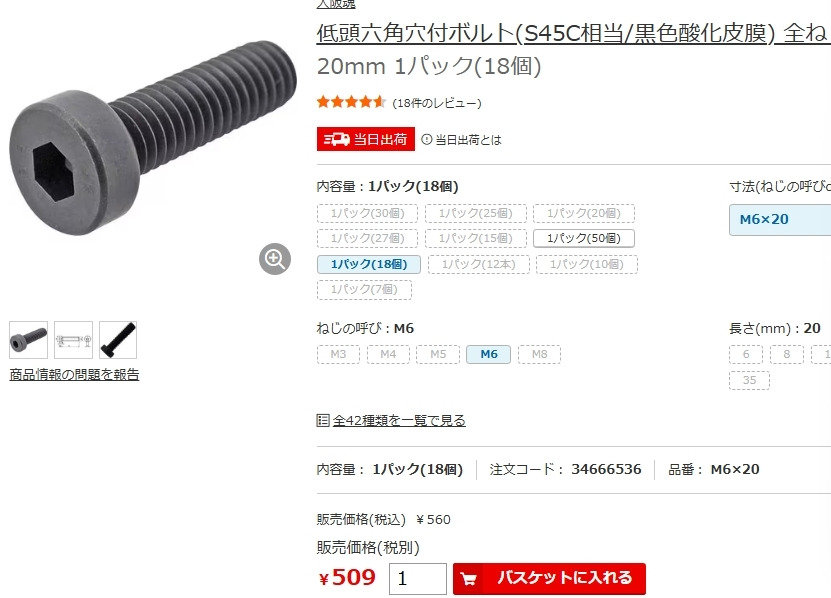Select the dimension drawing thumbnail

pyautogui.click(x=73, y=340)
